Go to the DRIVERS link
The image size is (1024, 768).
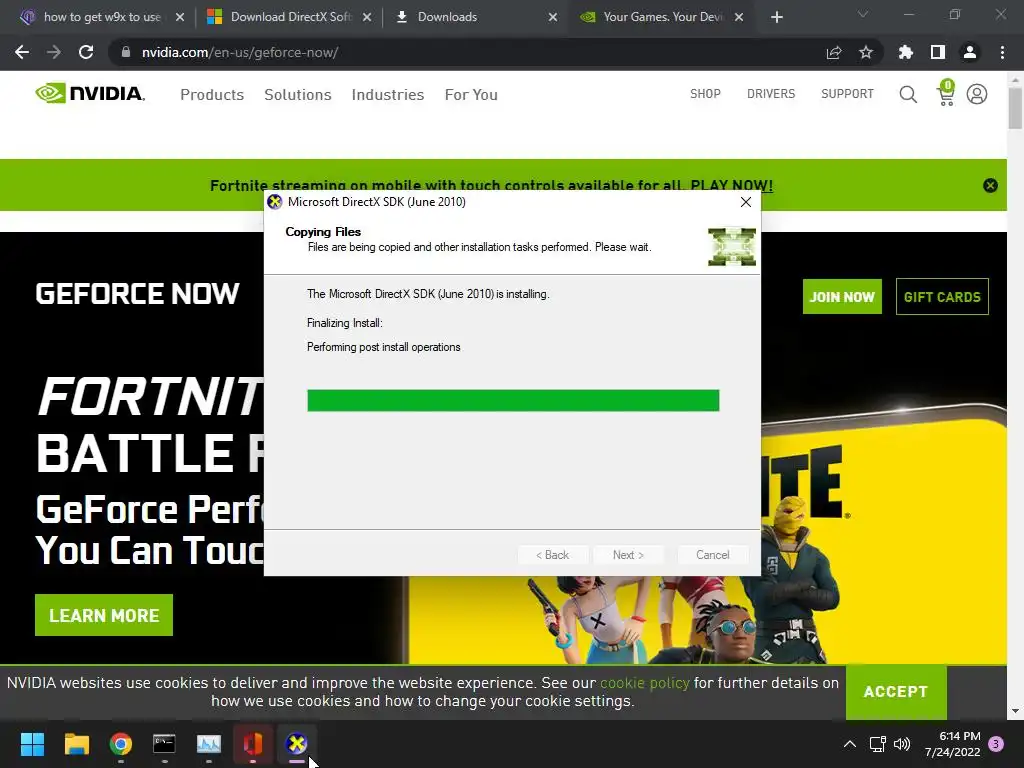click(771, 94)
